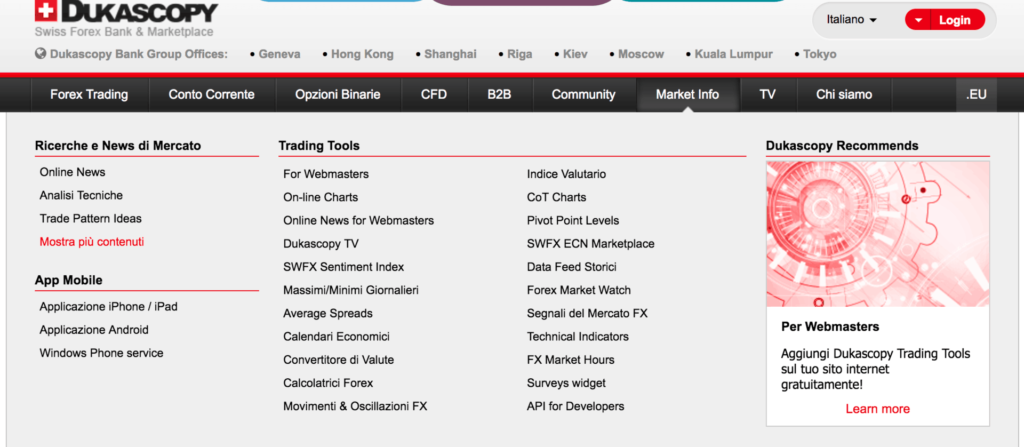Expand the red arrow next to Login
Screen dimensions: 1024x447
point(918,20)
